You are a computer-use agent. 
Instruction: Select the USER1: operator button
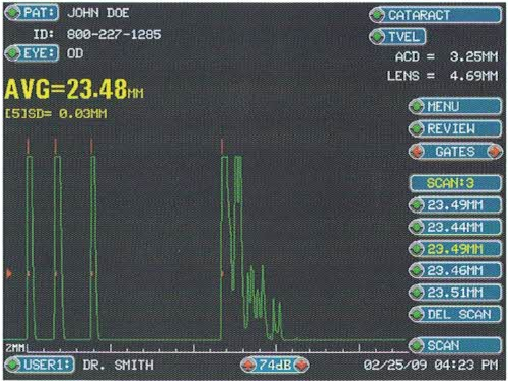tap(39, 365)
